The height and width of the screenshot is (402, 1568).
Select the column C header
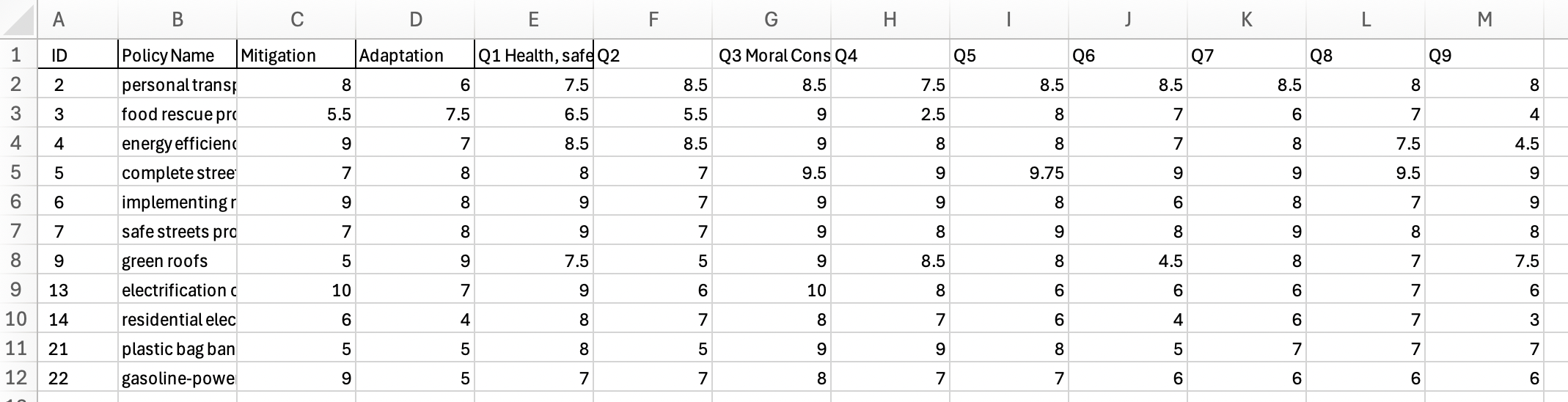click(296, 20)
